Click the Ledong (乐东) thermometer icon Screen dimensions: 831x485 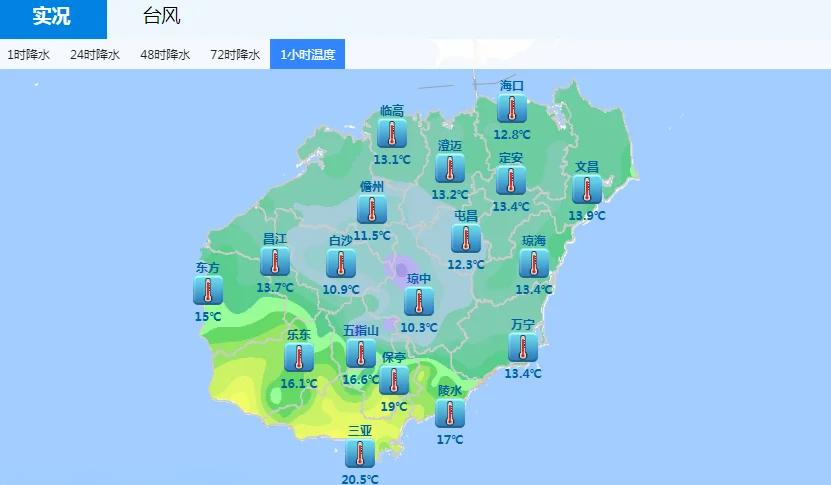(x=298, y=358)
